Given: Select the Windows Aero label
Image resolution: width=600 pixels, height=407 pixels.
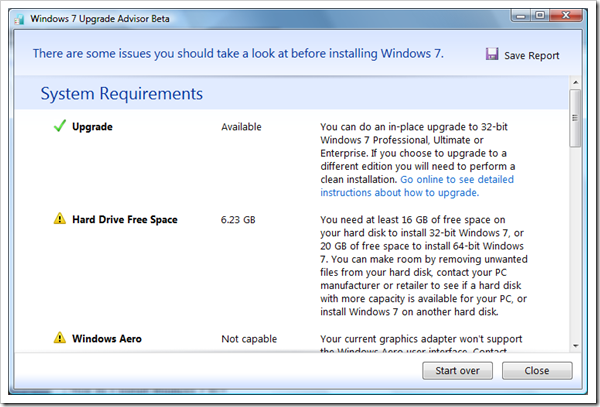Looking at the screenshot, I should [x=107, y=339].
